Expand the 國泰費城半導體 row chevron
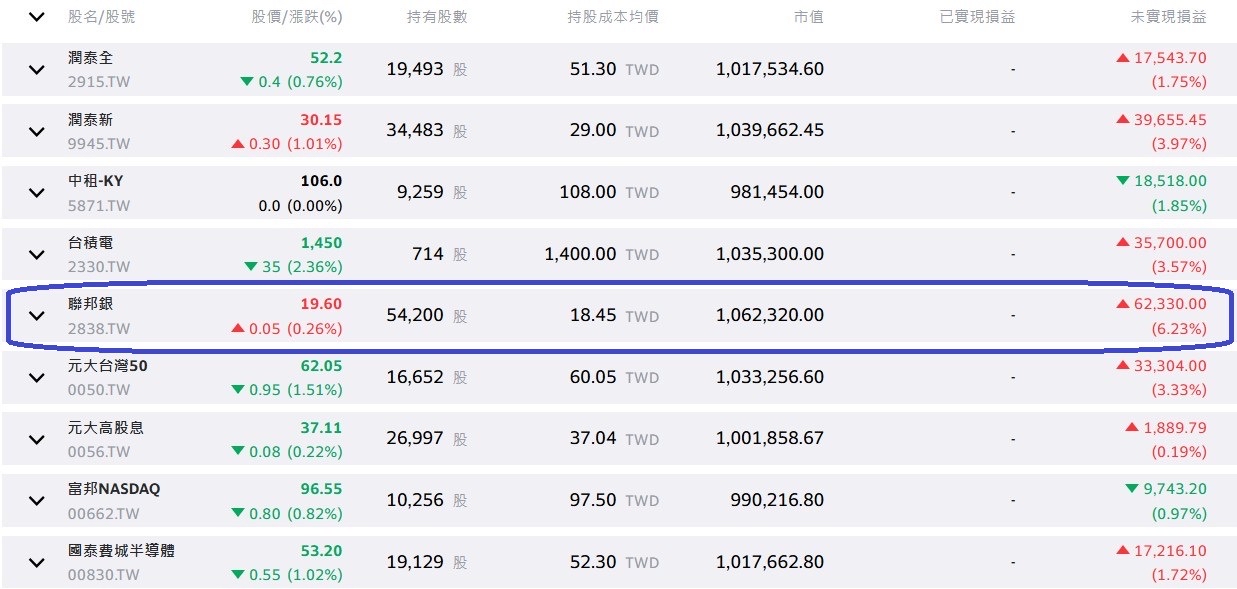 [x=37, y=563]
